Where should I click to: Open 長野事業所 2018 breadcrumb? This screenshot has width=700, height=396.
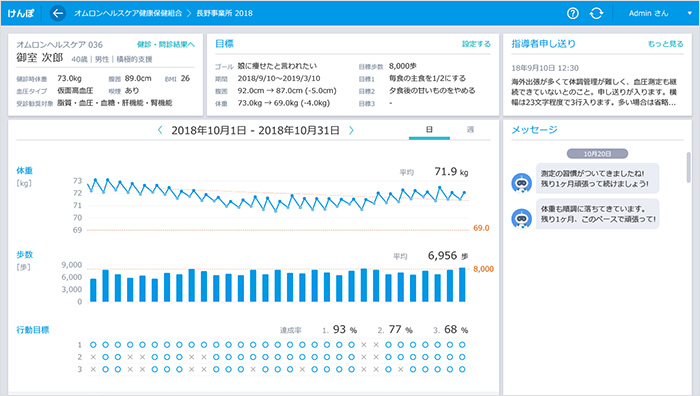[225, 13]
